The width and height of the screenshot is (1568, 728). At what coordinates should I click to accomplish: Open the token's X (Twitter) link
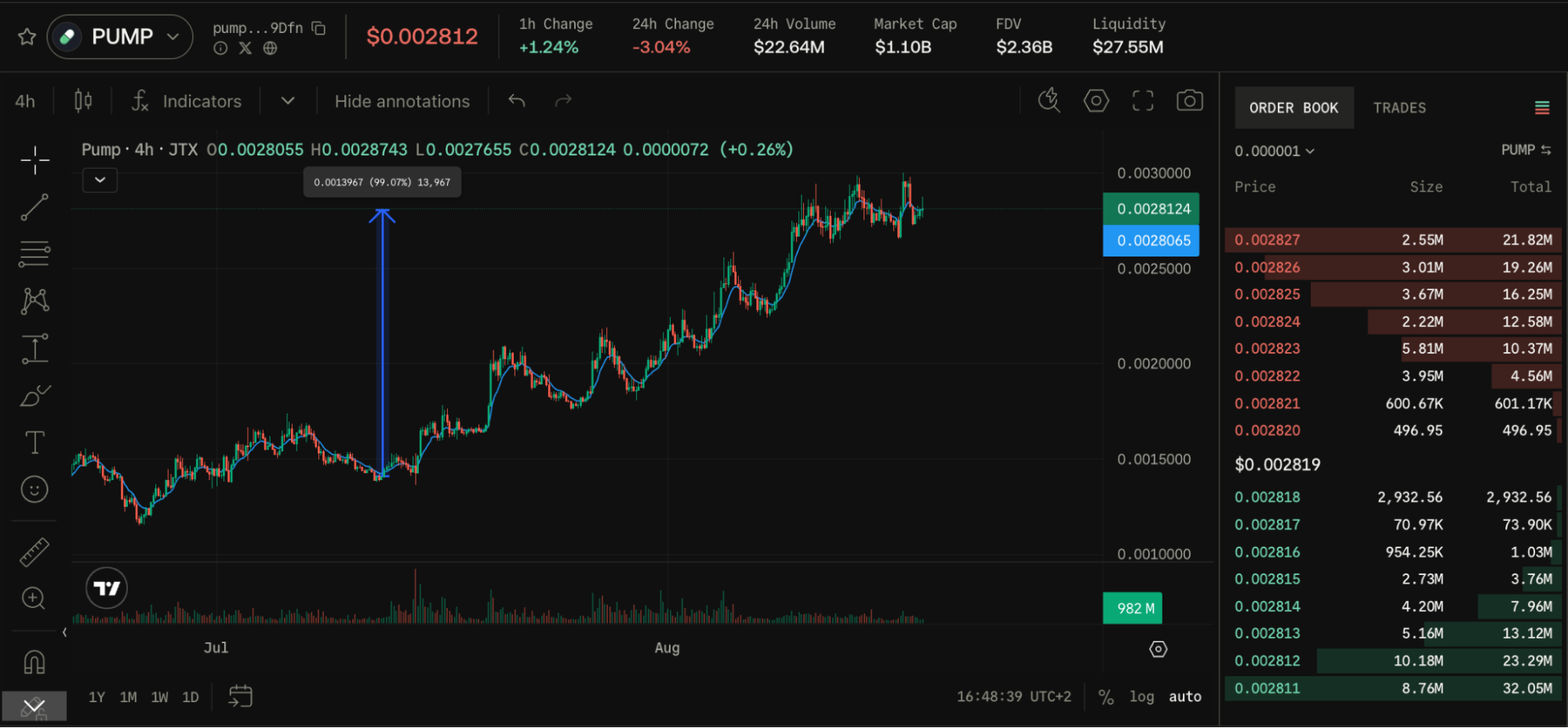click(246, 49)
